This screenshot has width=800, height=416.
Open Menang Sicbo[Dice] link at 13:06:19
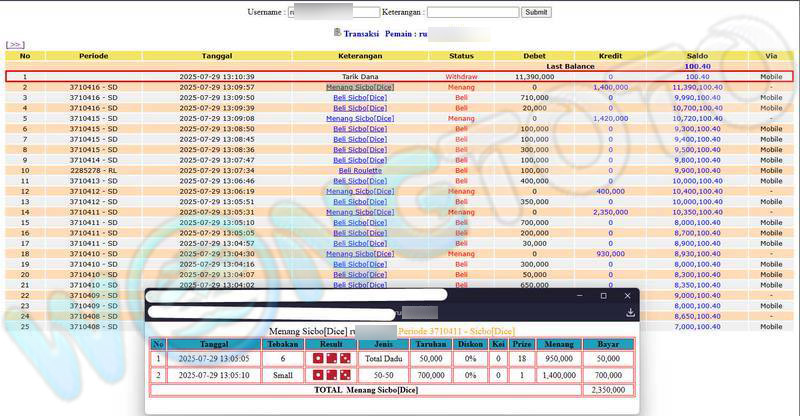coord(360,191)
